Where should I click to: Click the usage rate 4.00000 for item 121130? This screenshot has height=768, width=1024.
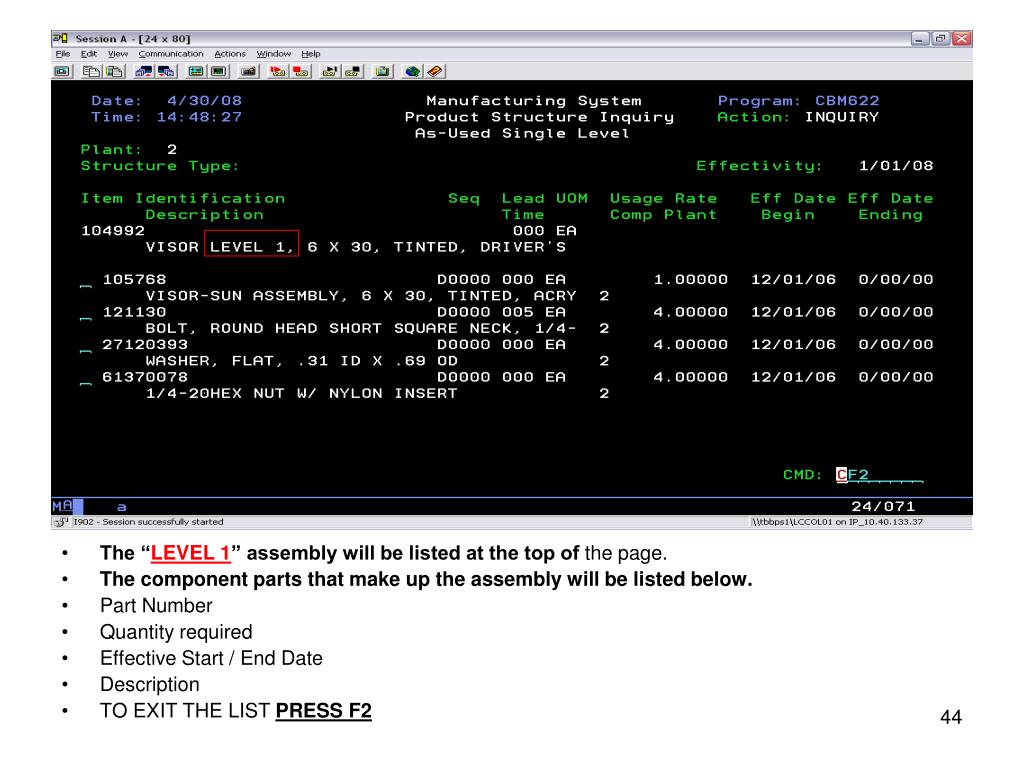[690, 312]
